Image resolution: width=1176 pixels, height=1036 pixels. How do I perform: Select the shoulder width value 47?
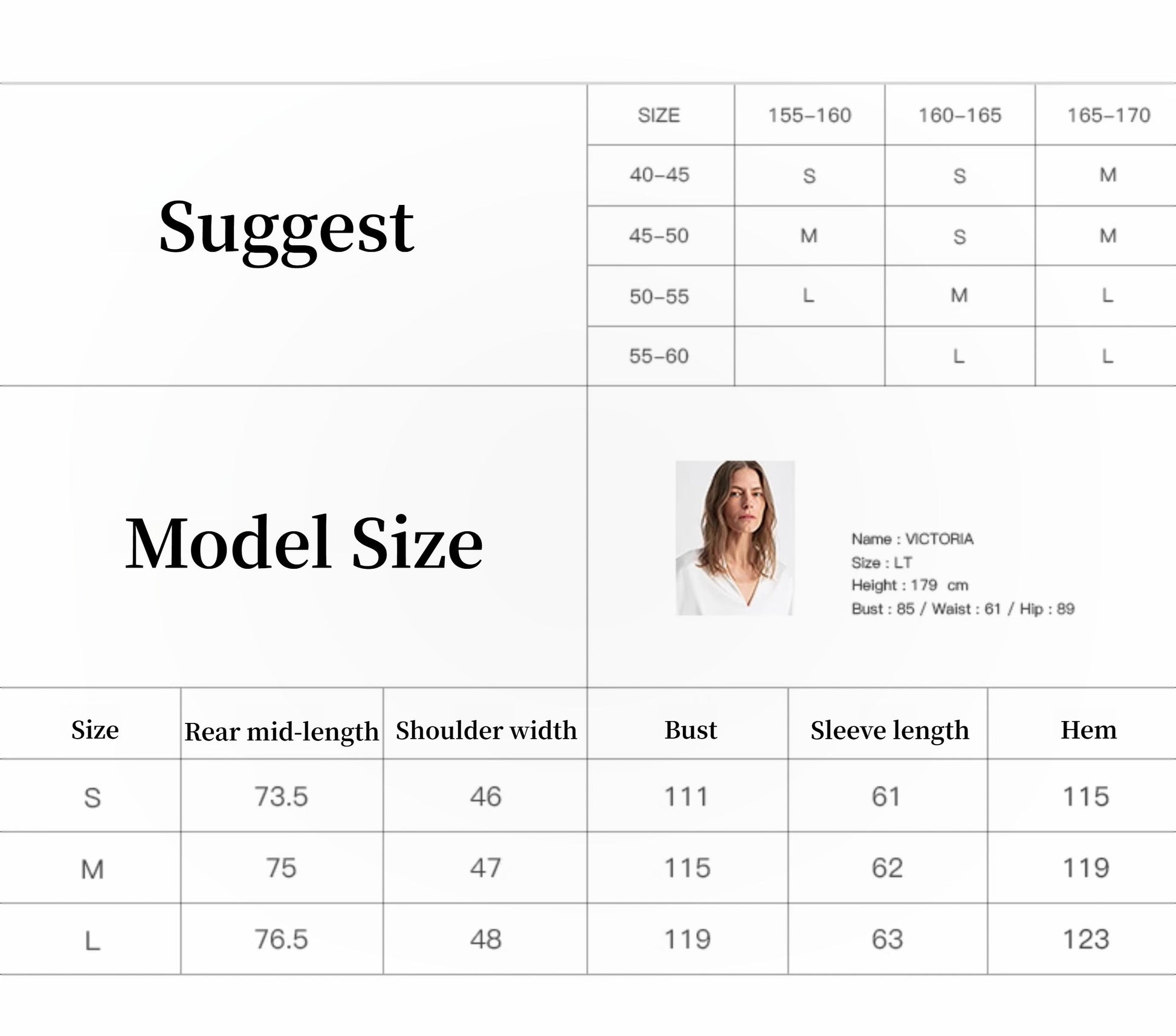tap(485, 868)
